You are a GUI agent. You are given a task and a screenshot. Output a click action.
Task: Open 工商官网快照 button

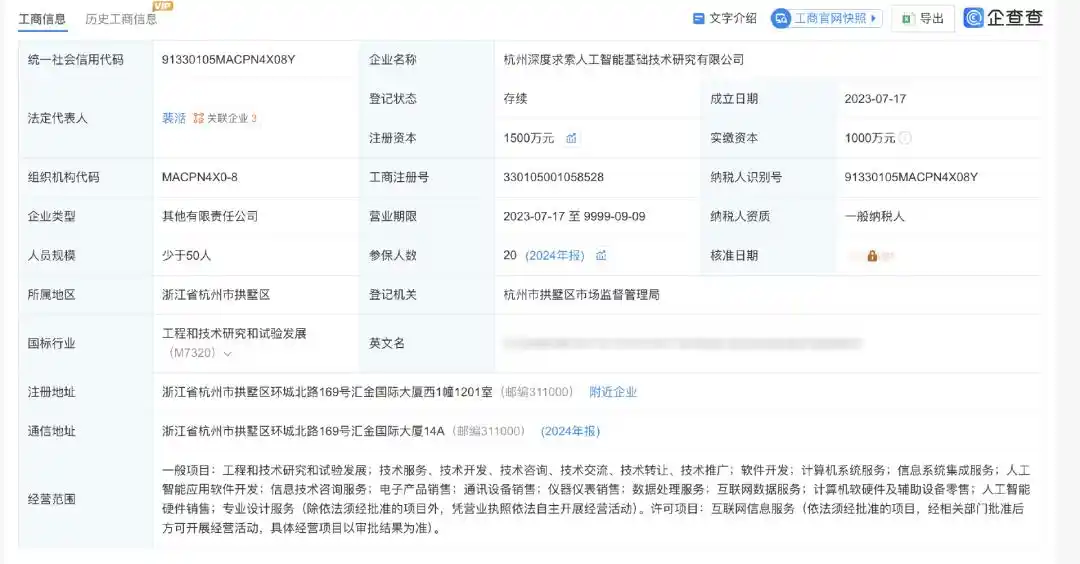click(827, 19)
